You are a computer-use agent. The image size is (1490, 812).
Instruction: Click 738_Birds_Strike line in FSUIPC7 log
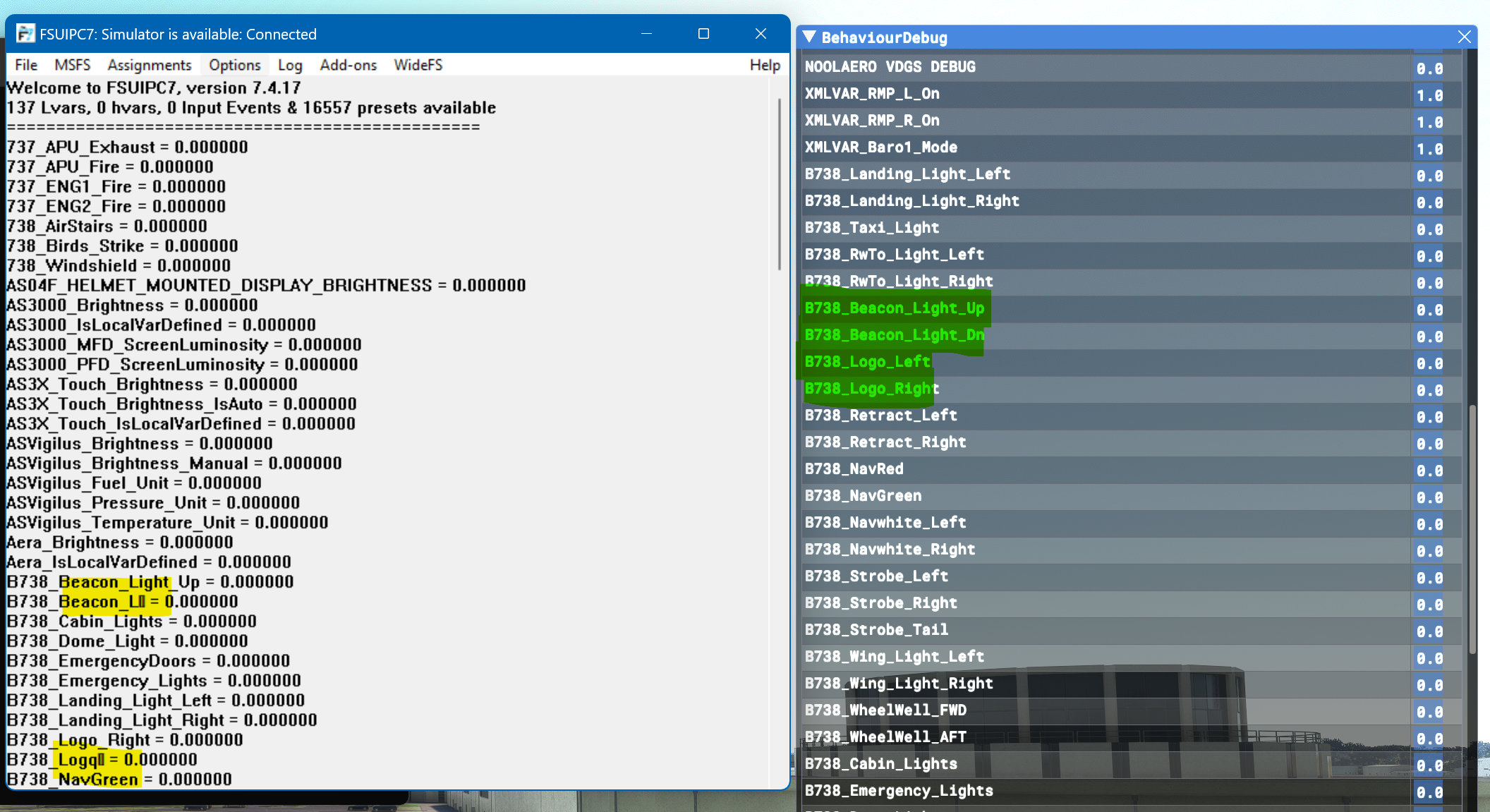tap(123, 246)
